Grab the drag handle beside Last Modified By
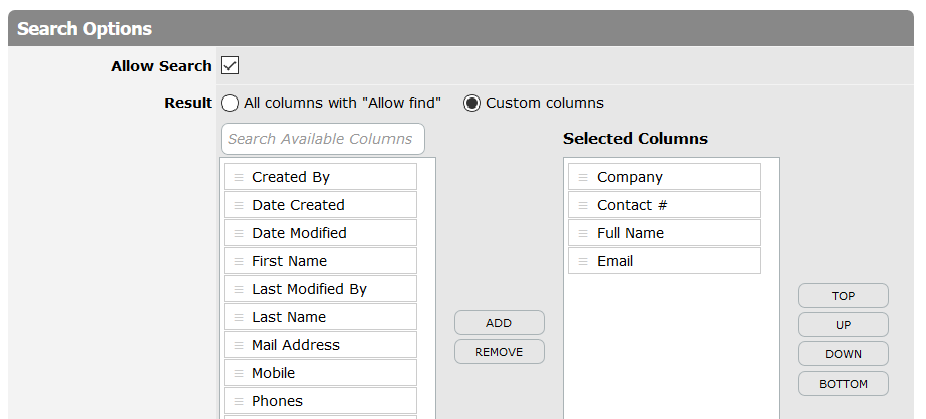The width and height of the screenshot is (926, 419). click(239, 290)
